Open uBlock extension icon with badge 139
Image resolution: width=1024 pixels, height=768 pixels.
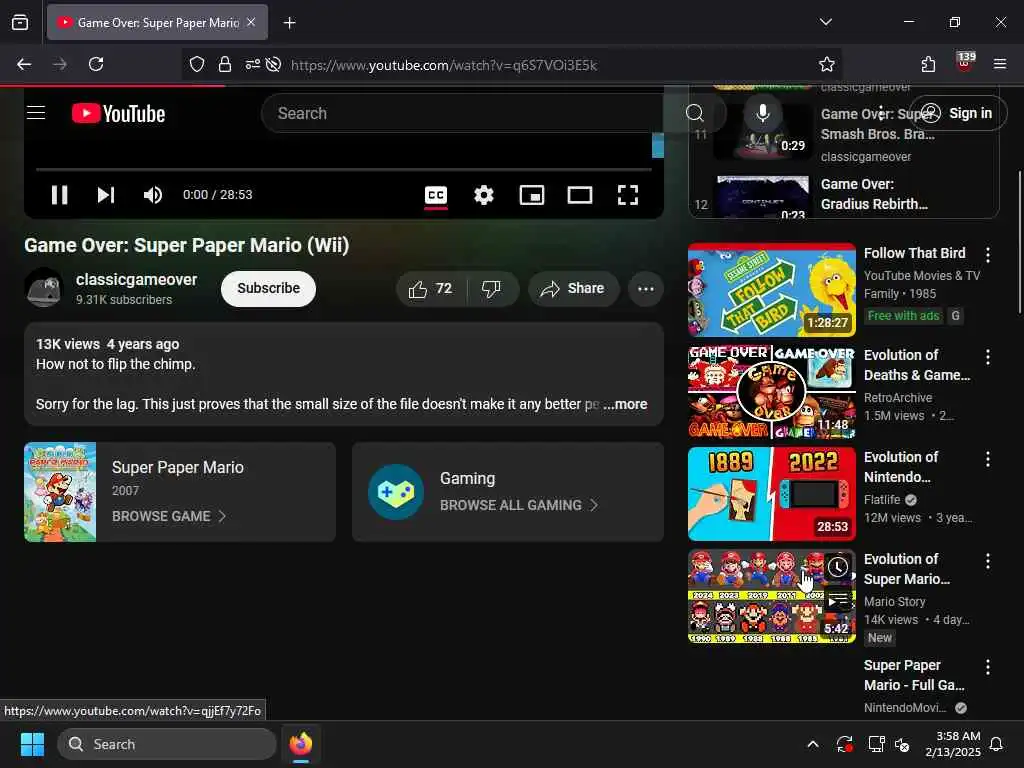tap(965, 63)
